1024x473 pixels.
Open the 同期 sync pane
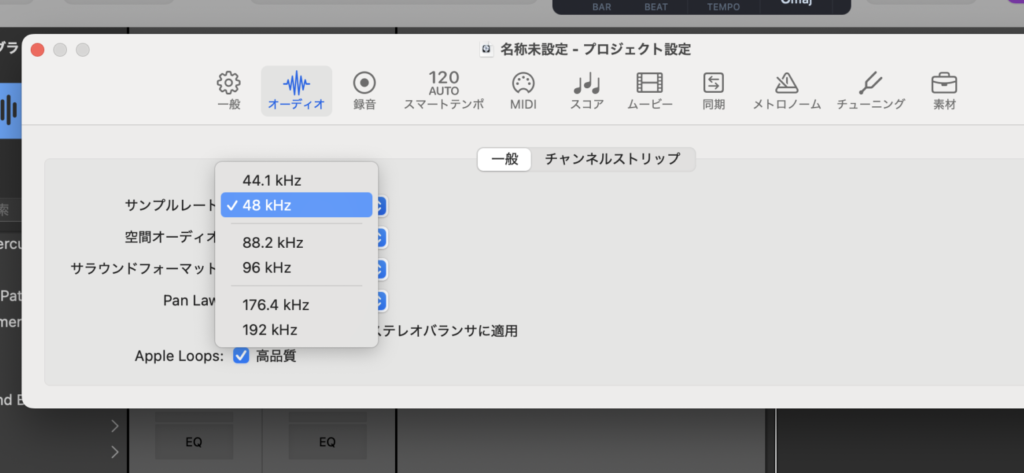(714, 90)
